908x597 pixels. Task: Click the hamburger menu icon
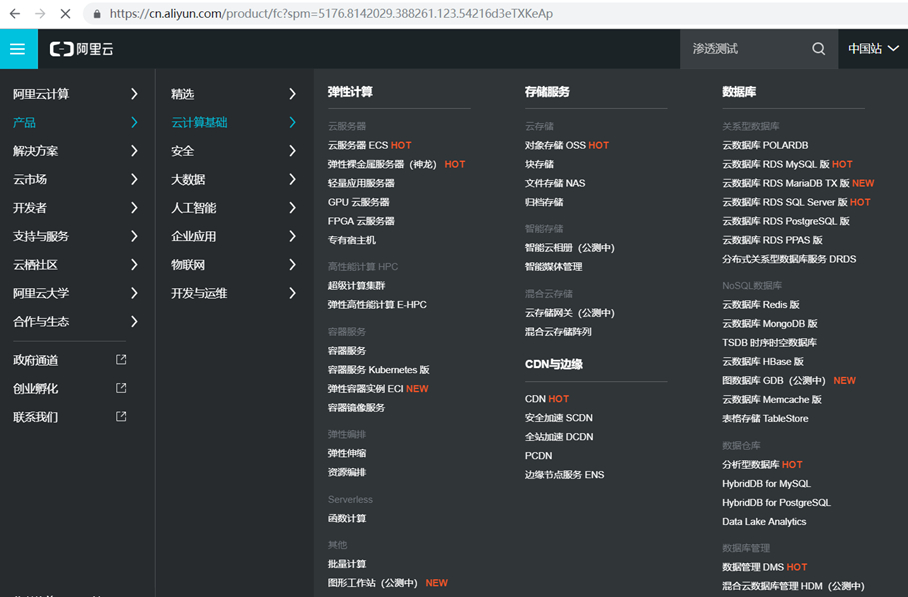coord(18,49)
